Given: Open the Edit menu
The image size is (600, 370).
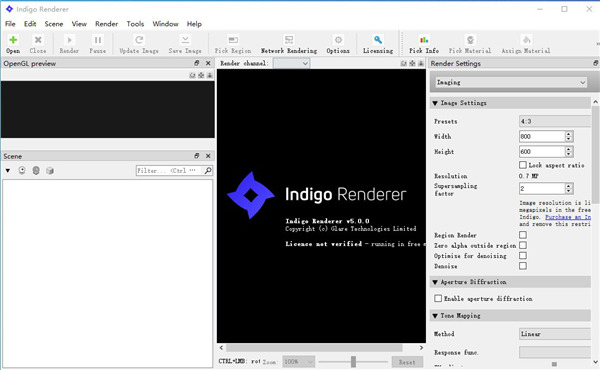Looking at the screenshot, I should pos(30,24).
